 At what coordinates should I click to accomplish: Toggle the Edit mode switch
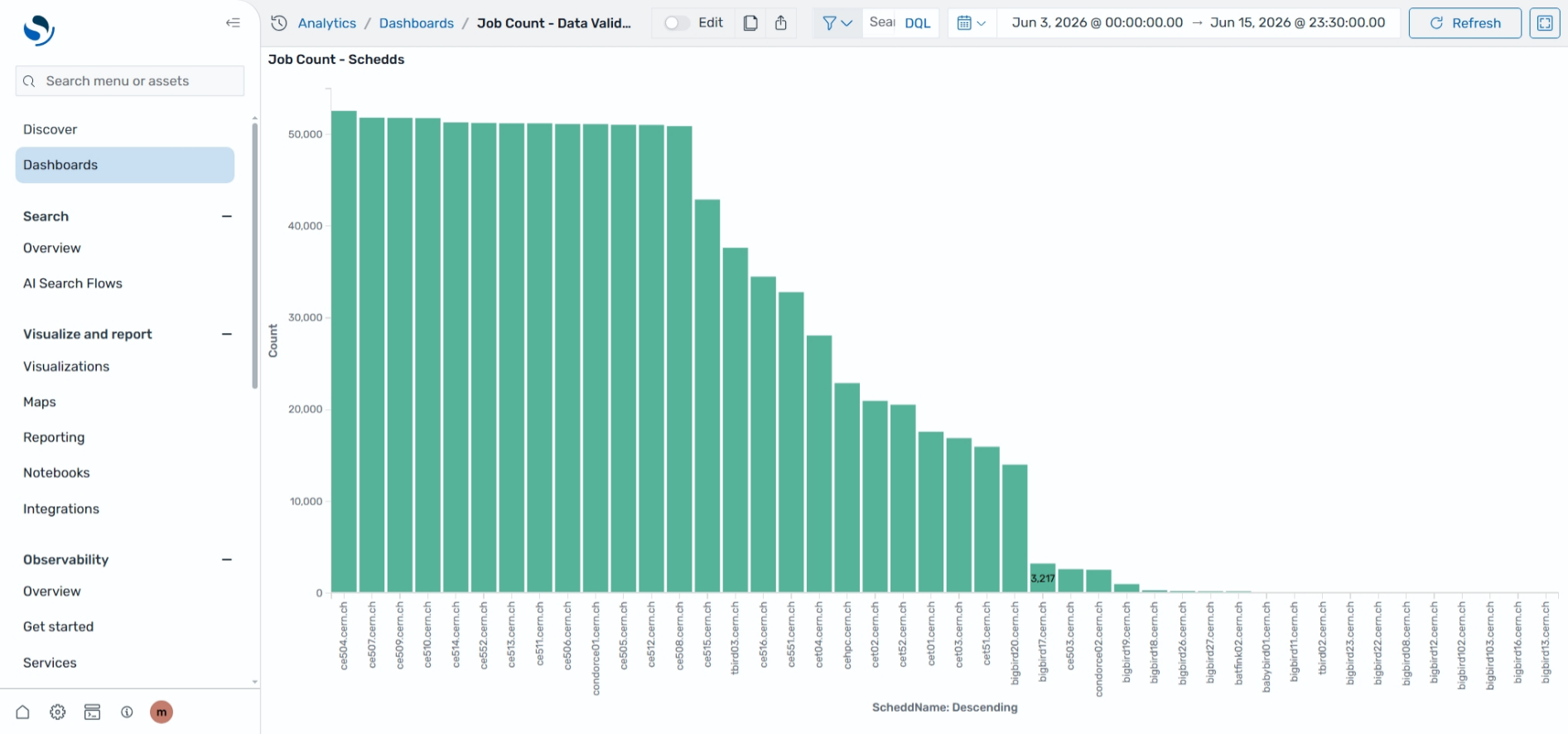coord(677,23)
